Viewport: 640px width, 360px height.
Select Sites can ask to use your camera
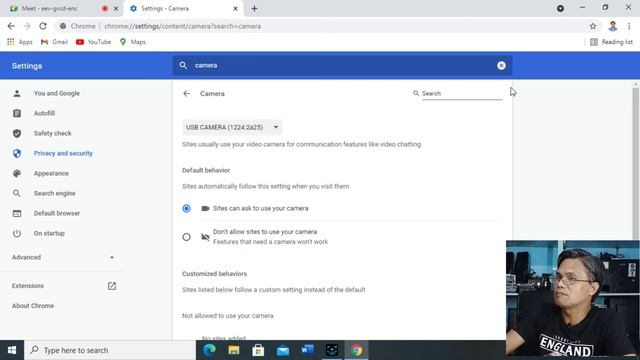point(186,208)
